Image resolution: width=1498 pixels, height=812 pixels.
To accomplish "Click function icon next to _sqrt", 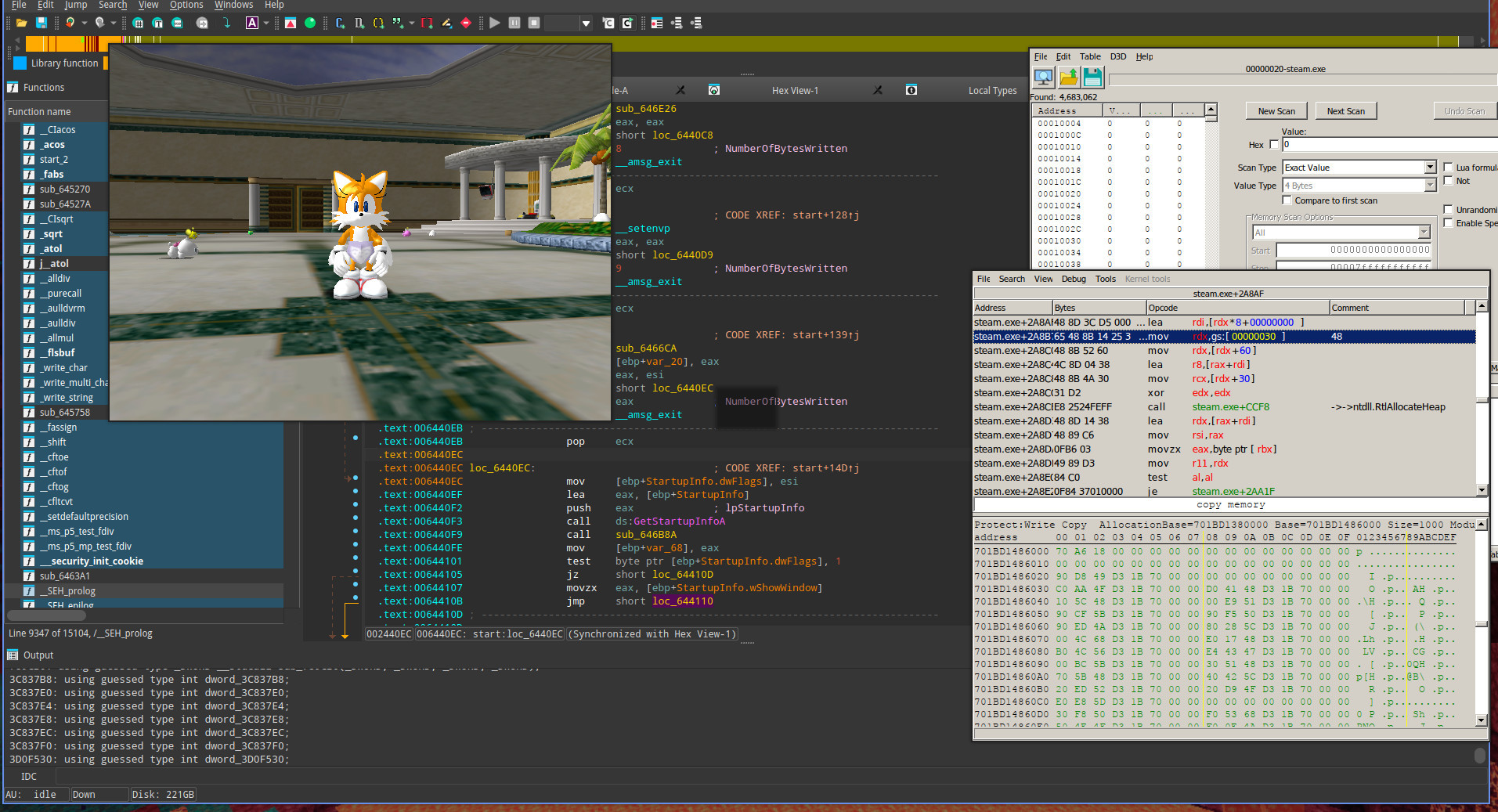I will (29, 233).
